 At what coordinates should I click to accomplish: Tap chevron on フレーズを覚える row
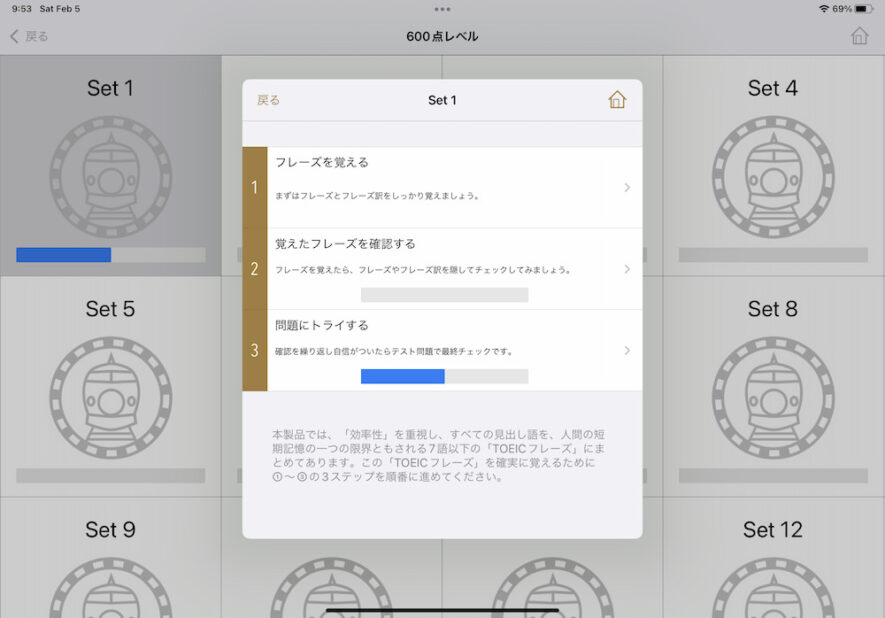(x=627, y=187)
